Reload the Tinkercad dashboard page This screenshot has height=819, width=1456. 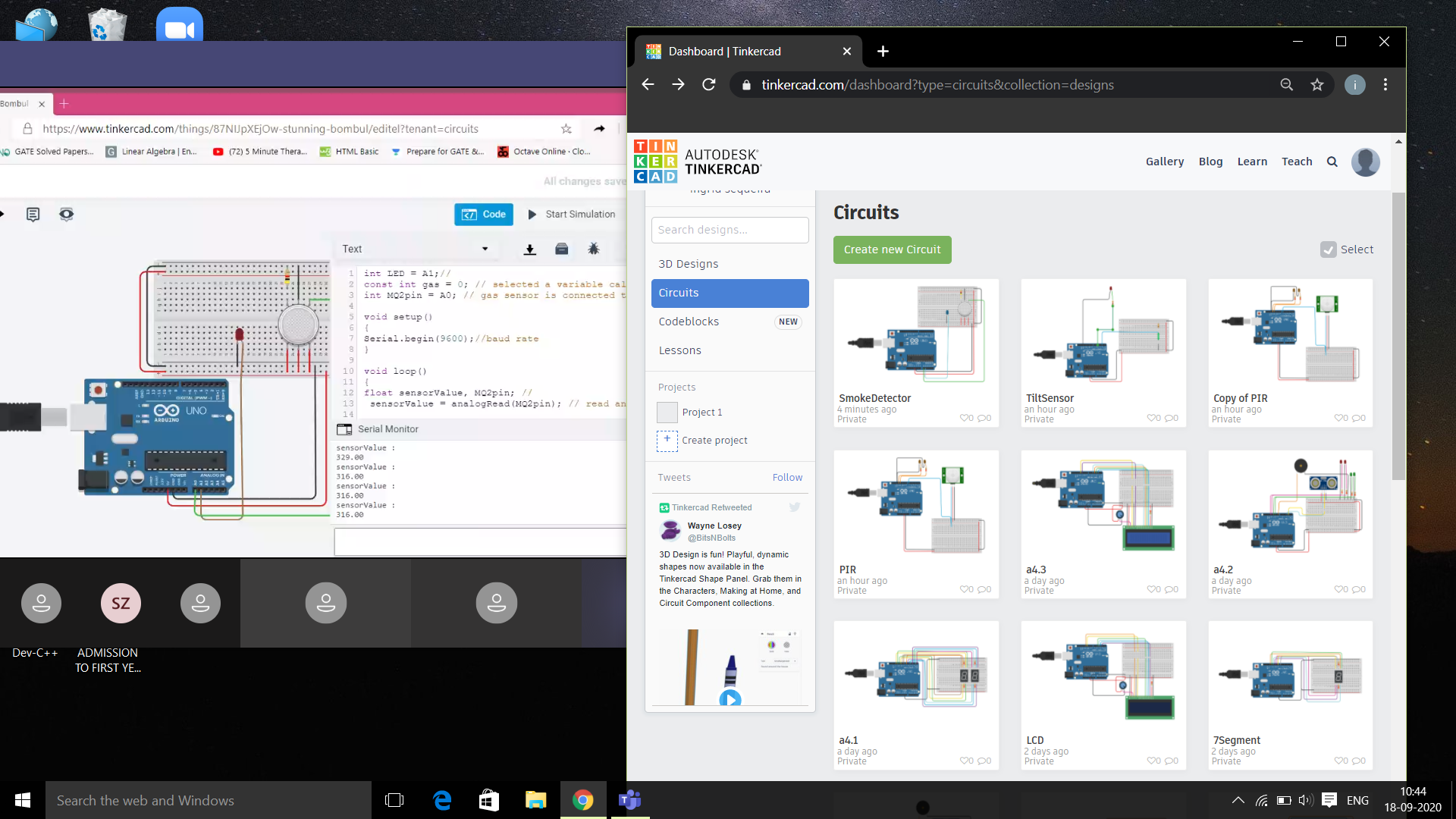[709, 85]
